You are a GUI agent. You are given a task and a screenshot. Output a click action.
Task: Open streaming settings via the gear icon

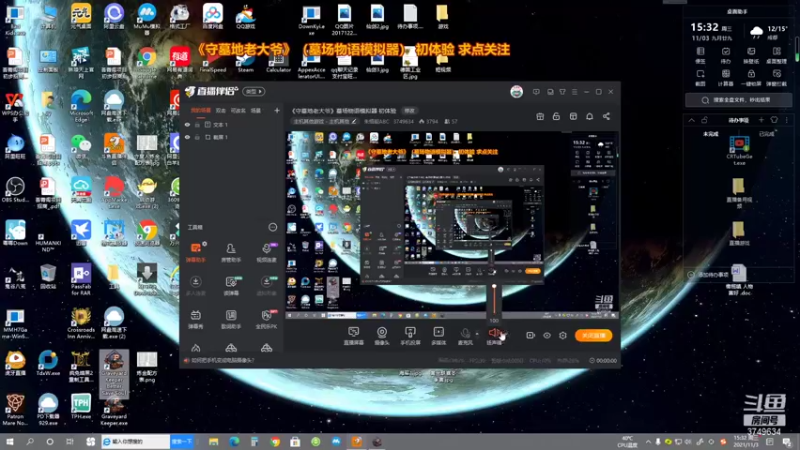click(x=563, y=335)
